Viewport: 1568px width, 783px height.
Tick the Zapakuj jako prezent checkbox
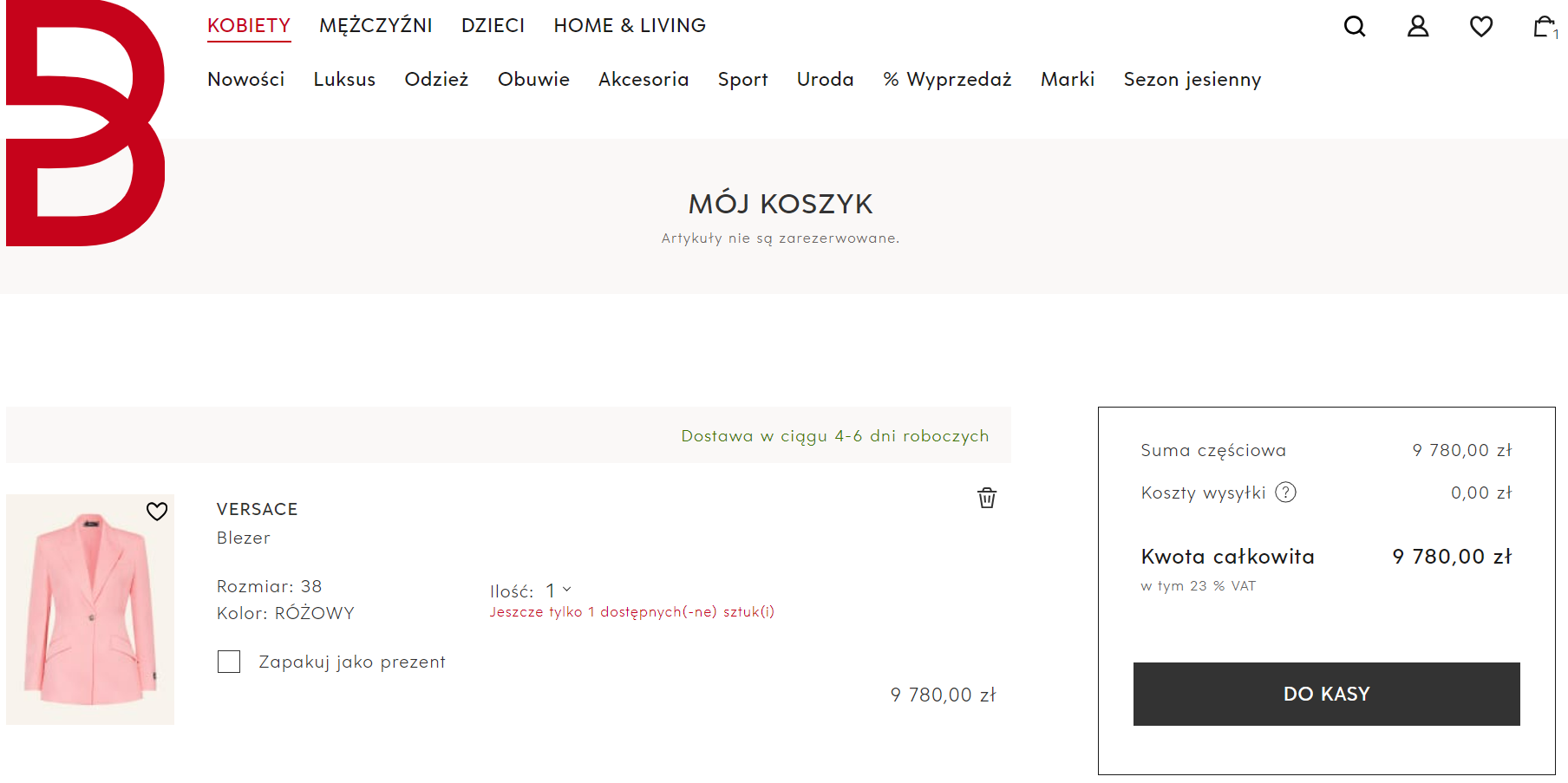point(229,662)
